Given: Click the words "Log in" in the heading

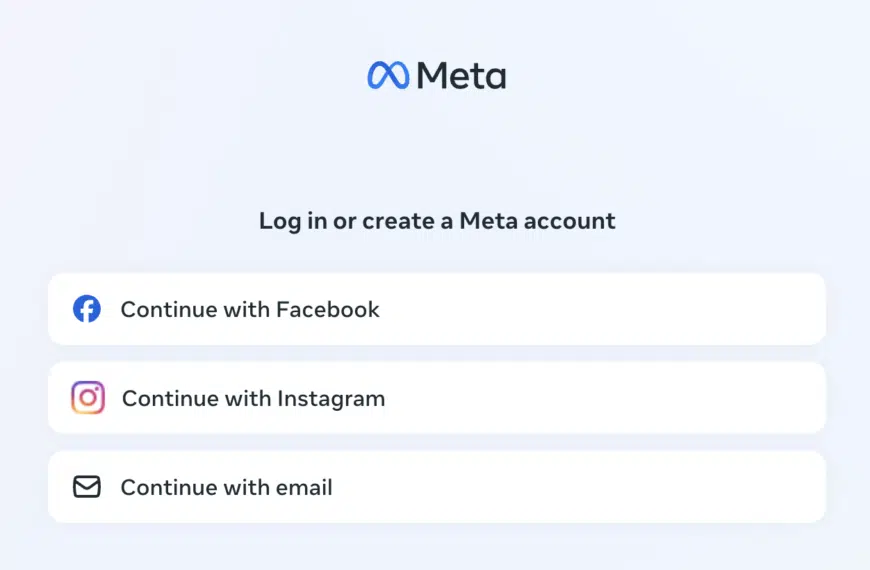Looking at the screenshot, I should point(293,222).
